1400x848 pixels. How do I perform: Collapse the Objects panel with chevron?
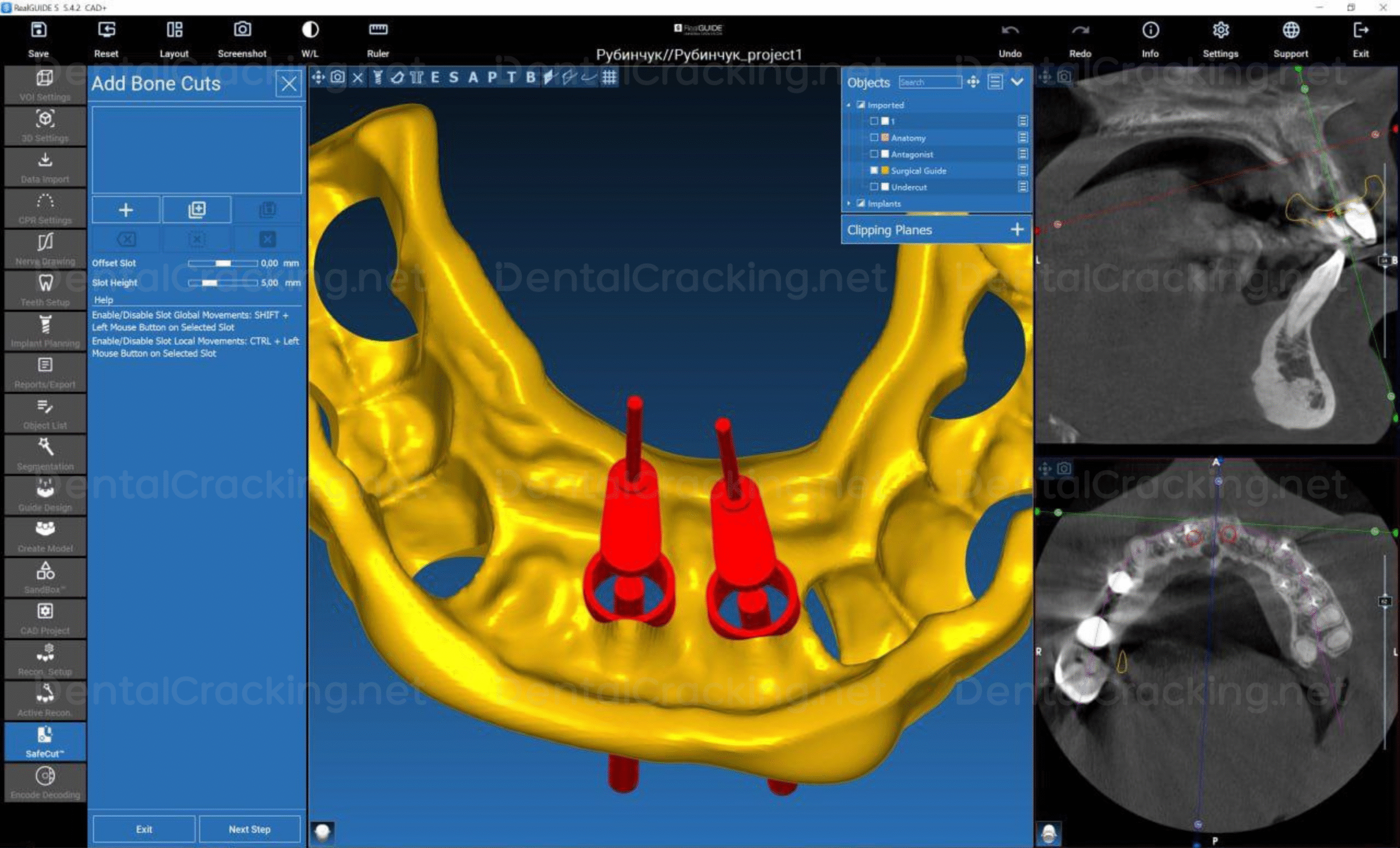tap(1017, 82)
